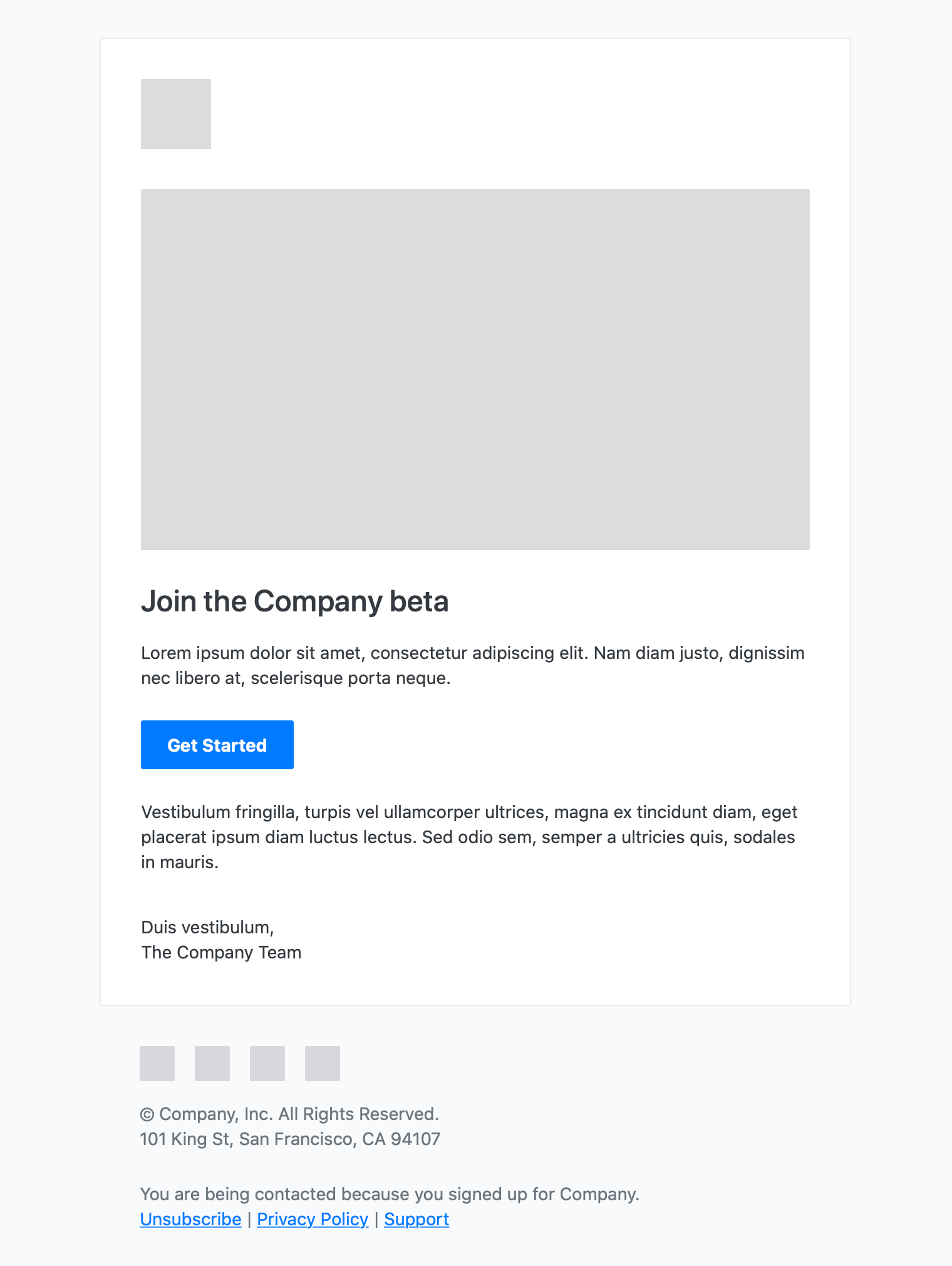Click the copyright Company Inc notice
This screenshot has width=952, height=1266.
[290, 1114]
